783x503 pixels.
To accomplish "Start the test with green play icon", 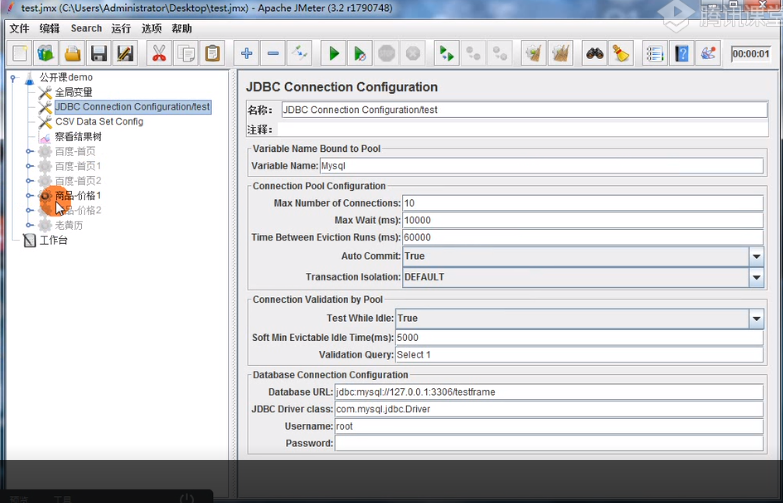I will (334, 53).
